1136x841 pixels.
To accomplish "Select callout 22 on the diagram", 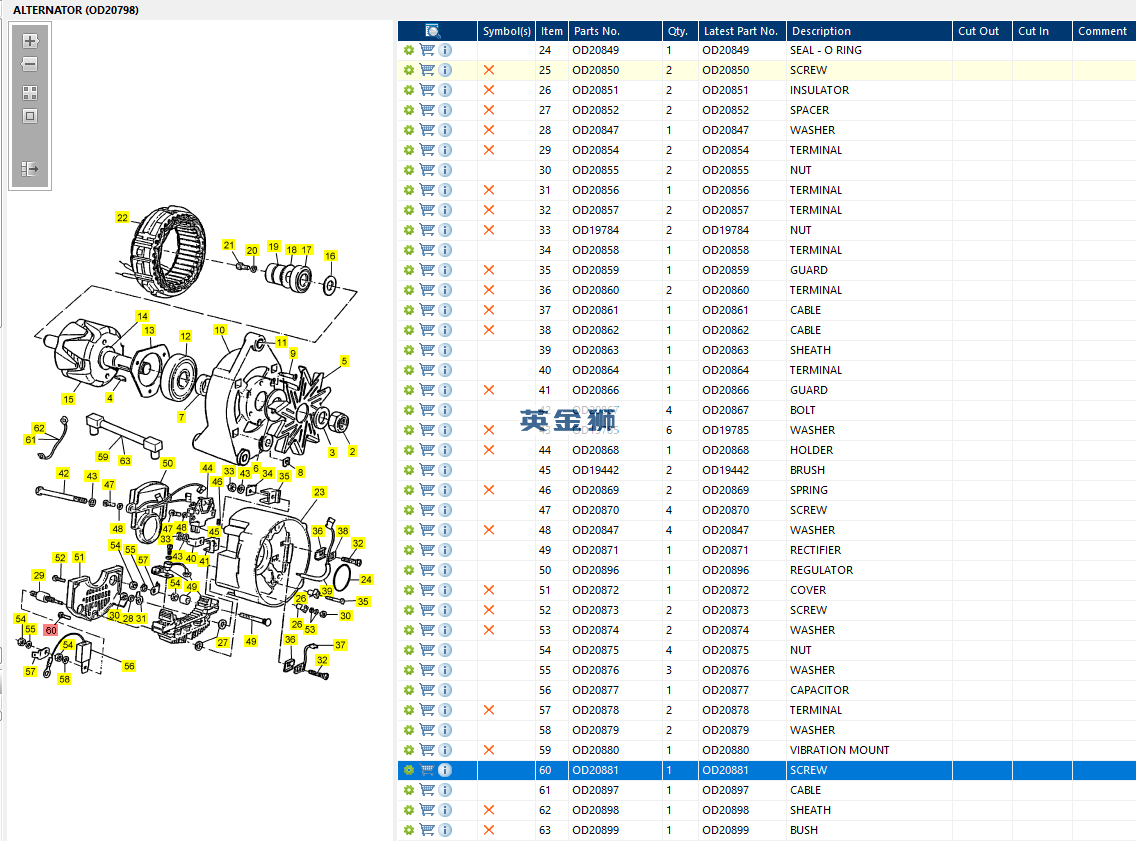I will point(122,217).
